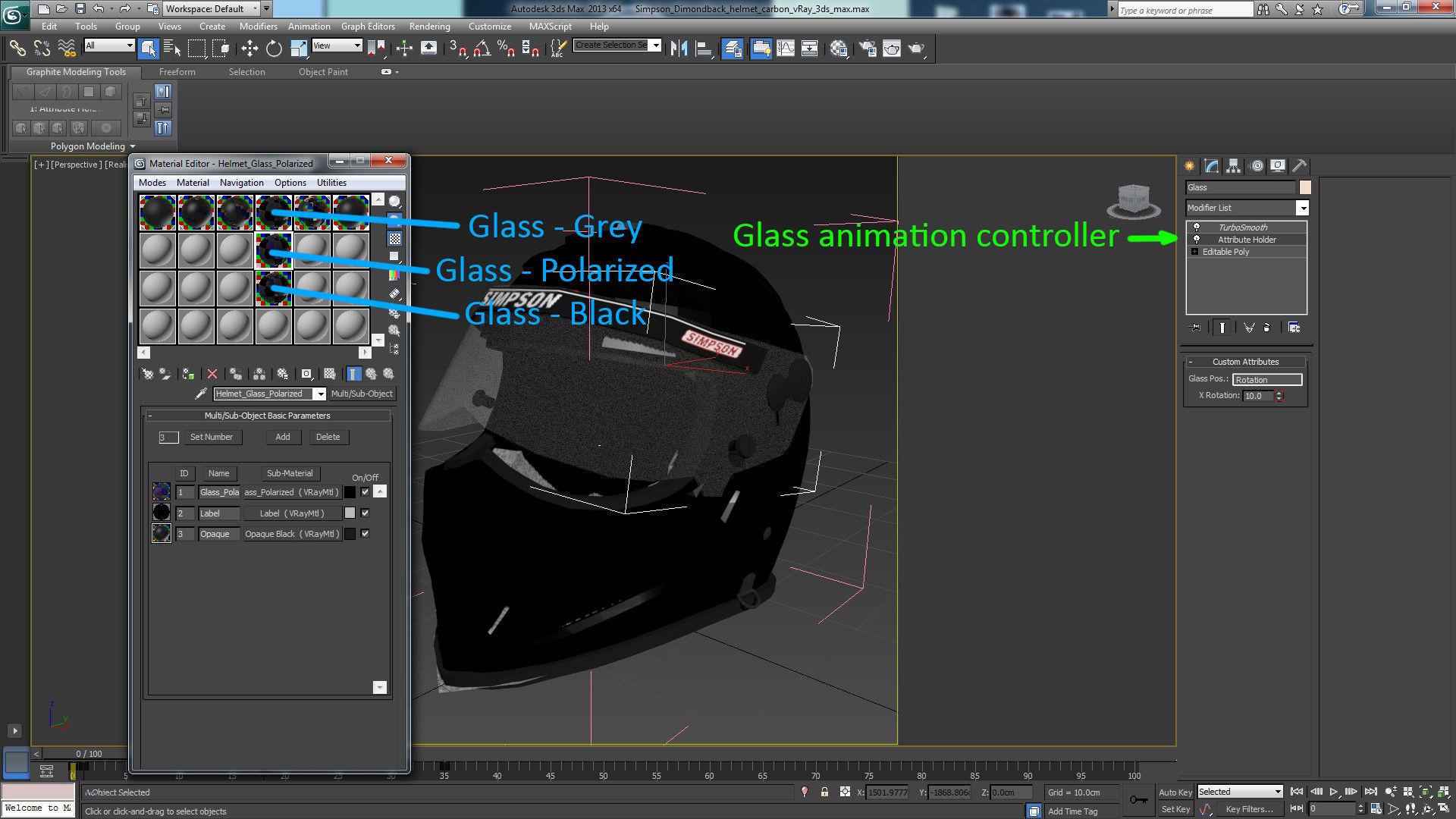Click Get Material icon
Image resolution: width=1456 pixels, height=819 pixels.
[148, 374]
